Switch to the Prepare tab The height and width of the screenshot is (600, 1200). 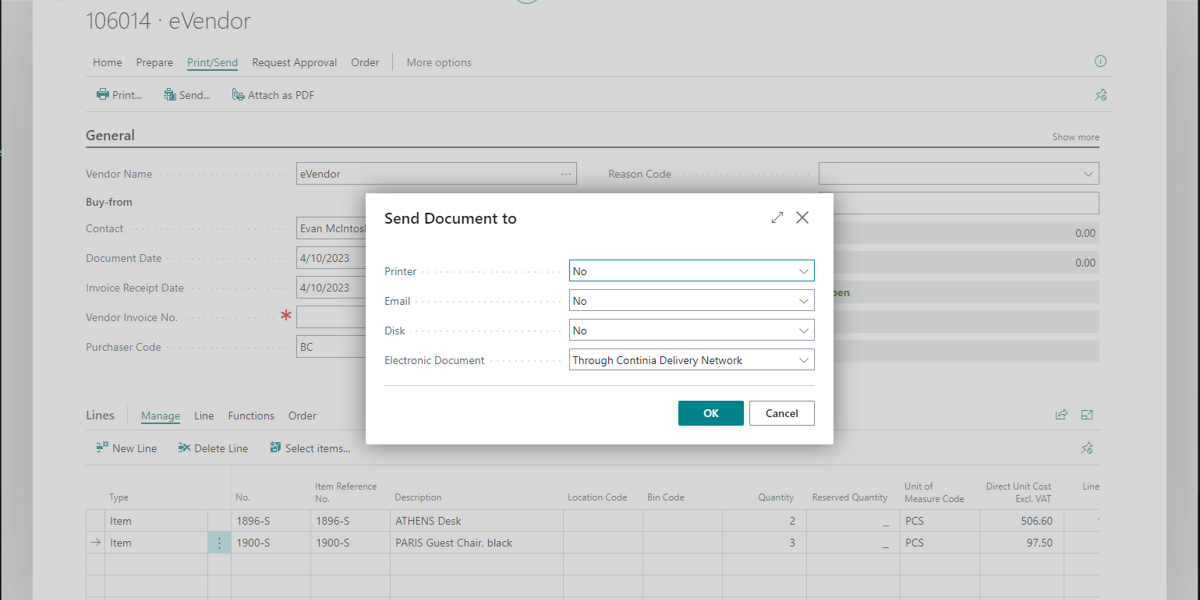pos(154,62)
